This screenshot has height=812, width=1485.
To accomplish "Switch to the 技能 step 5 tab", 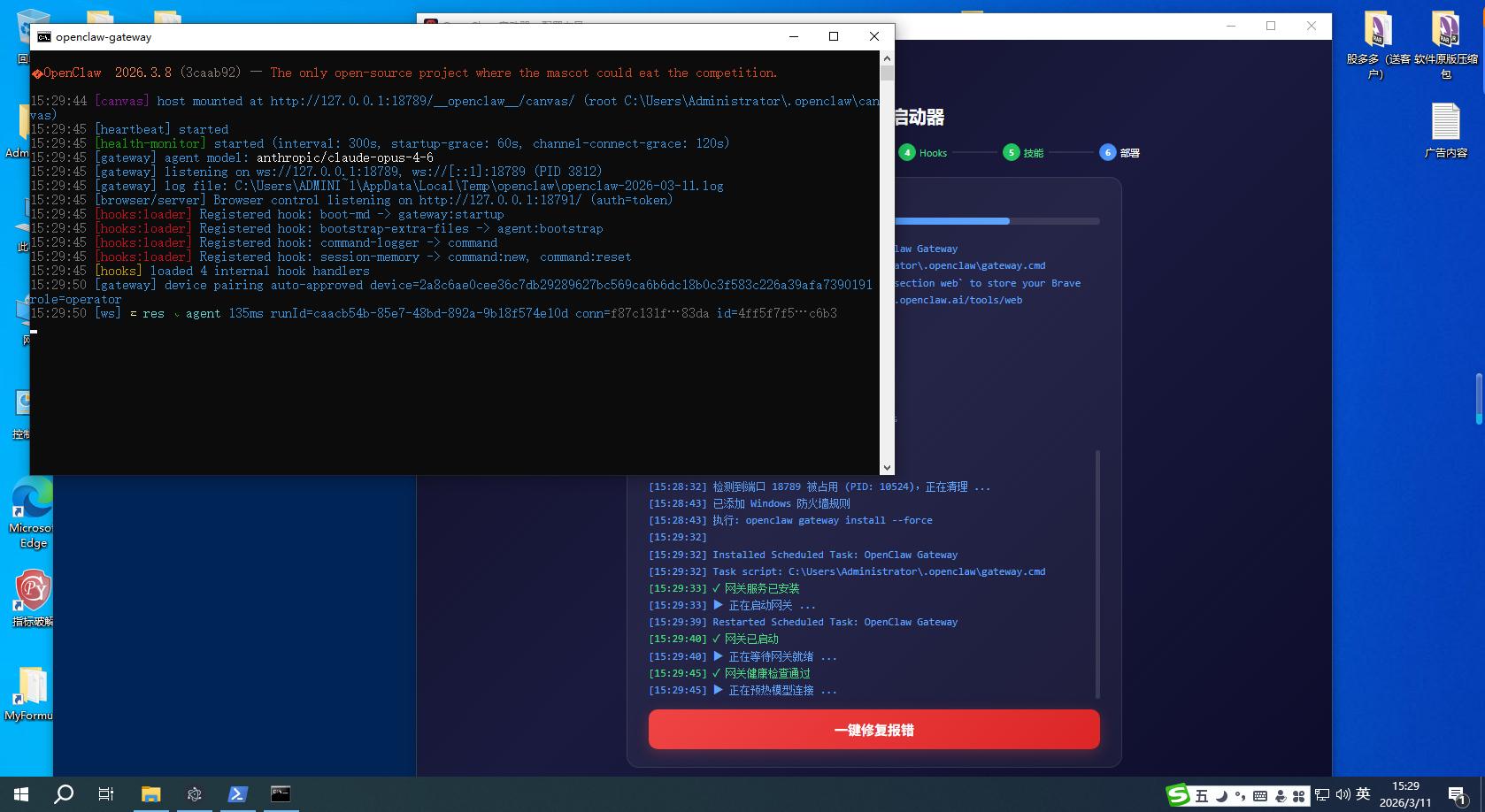I will click(x=1023, y=153).
